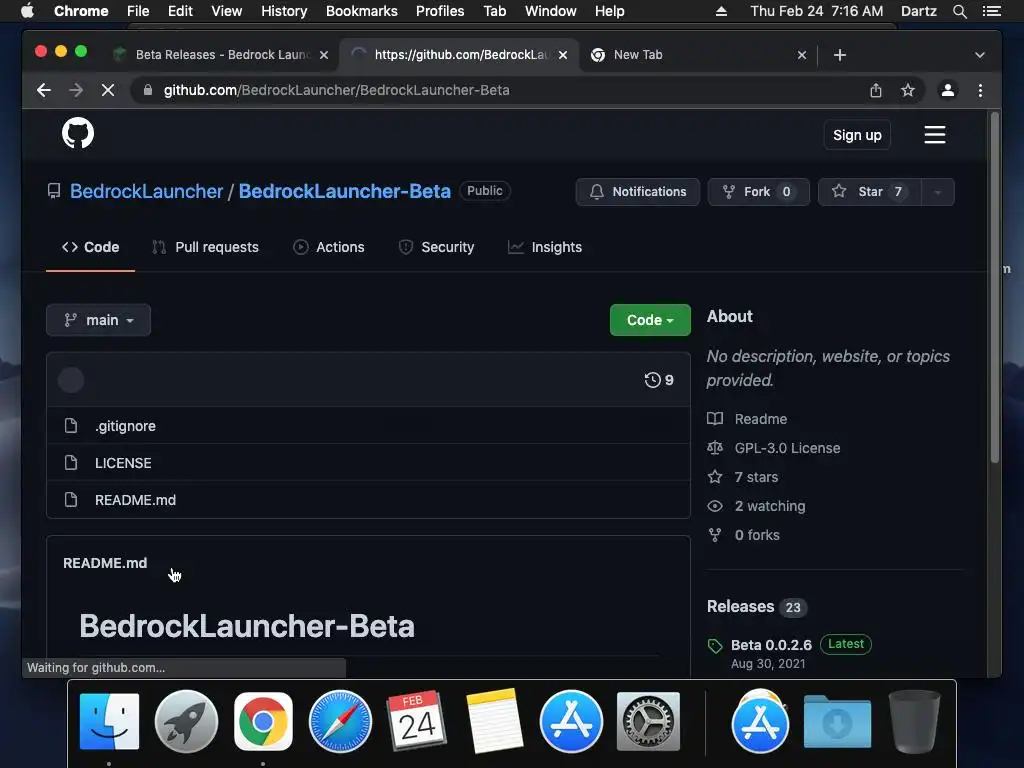Switch to the Actions tab
The width and height of the screenshot is (1024, 768).
(x=328, y=248)
